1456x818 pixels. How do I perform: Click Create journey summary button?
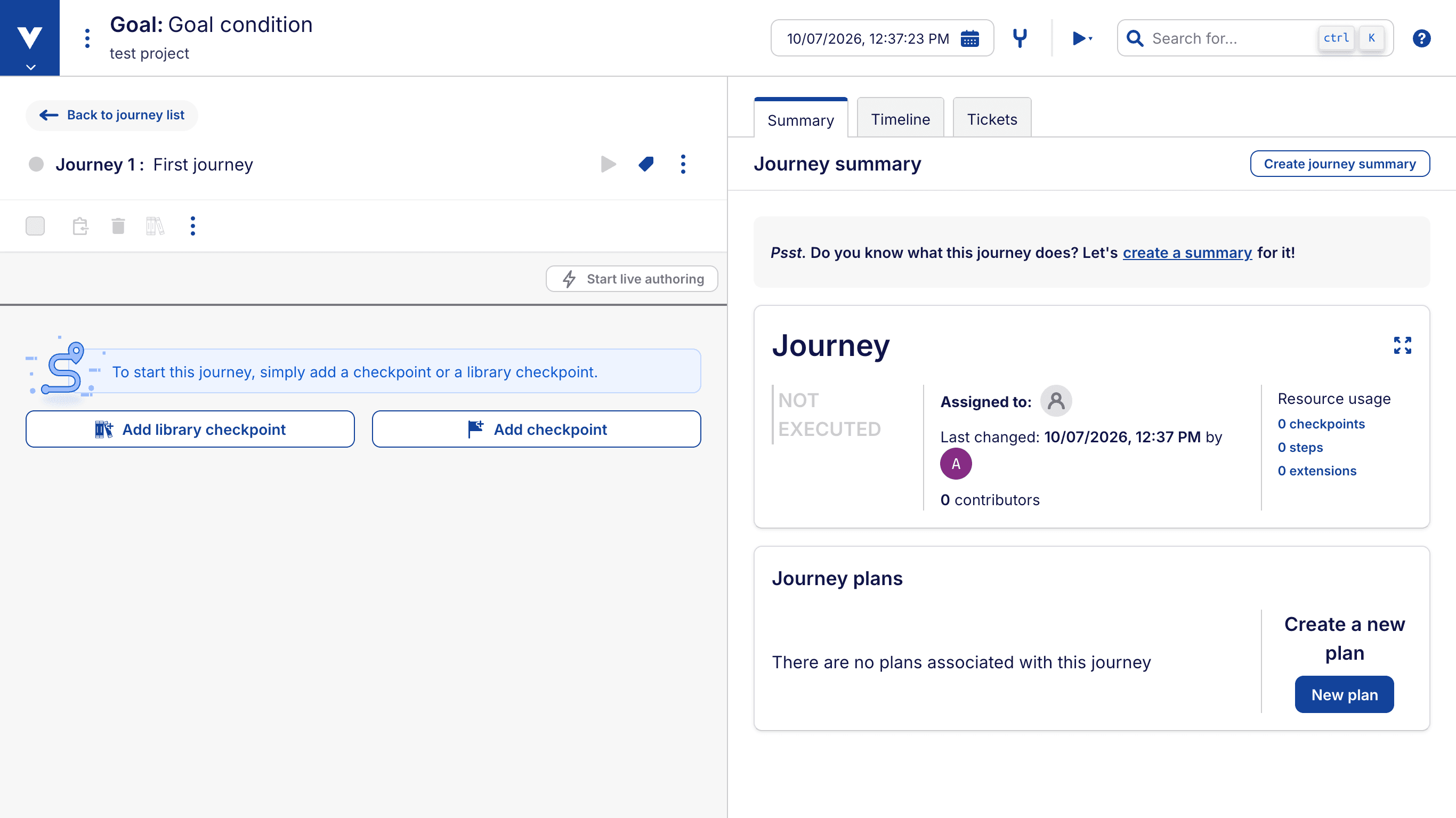(1340, 164)
